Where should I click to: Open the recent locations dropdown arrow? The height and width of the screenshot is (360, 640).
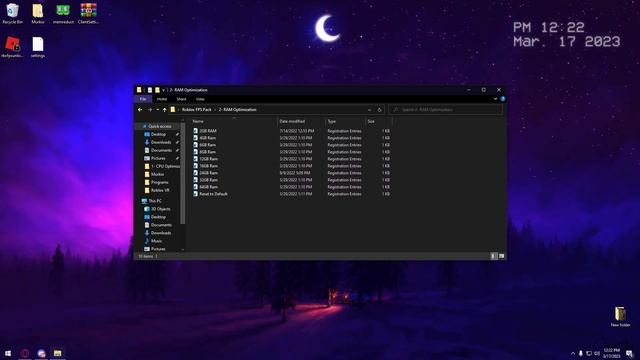point(158,110)
